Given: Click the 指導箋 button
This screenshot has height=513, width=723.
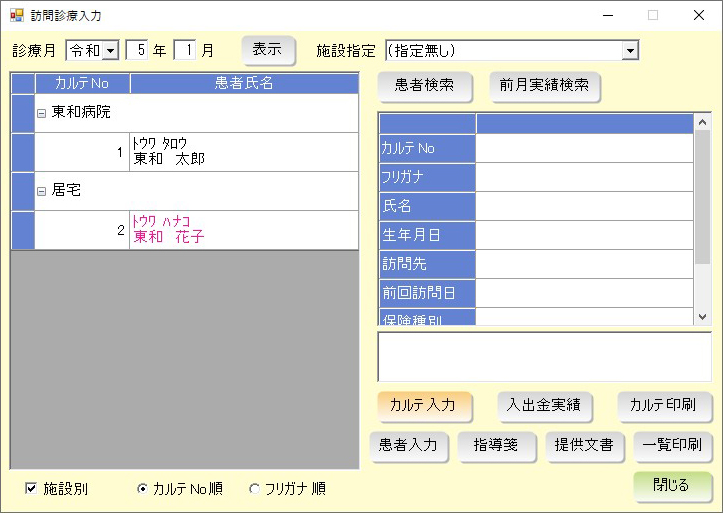Looking at the screenshot, I should click(495, 446).
